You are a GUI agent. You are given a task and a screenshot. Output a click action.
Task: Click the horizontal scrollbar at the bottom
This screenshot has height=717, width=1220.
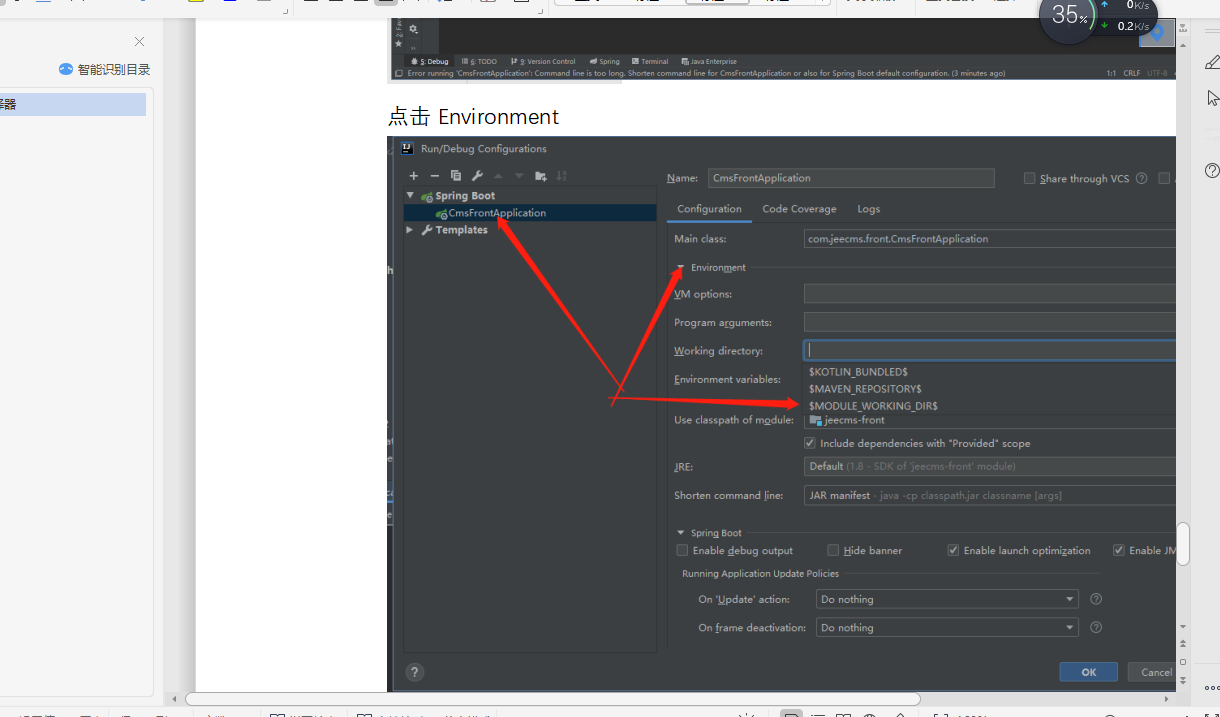pyautogui.click(x=552, y=699)
